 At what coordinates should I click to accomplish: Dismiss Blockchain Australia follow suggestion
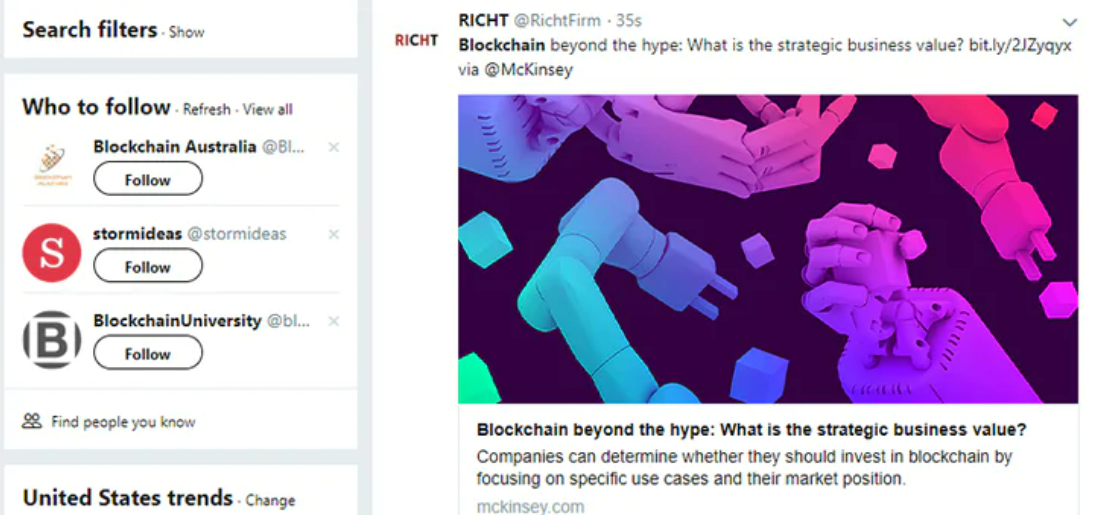pyautogui.click(x=334, y=147)
